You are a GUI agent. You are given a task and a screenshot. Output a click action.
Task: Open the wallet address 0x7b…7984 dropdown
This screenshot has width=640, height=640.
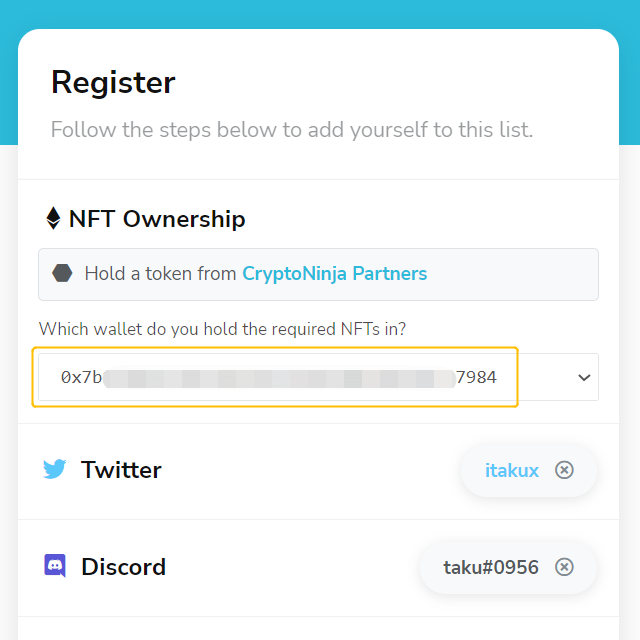coord(318,377)
